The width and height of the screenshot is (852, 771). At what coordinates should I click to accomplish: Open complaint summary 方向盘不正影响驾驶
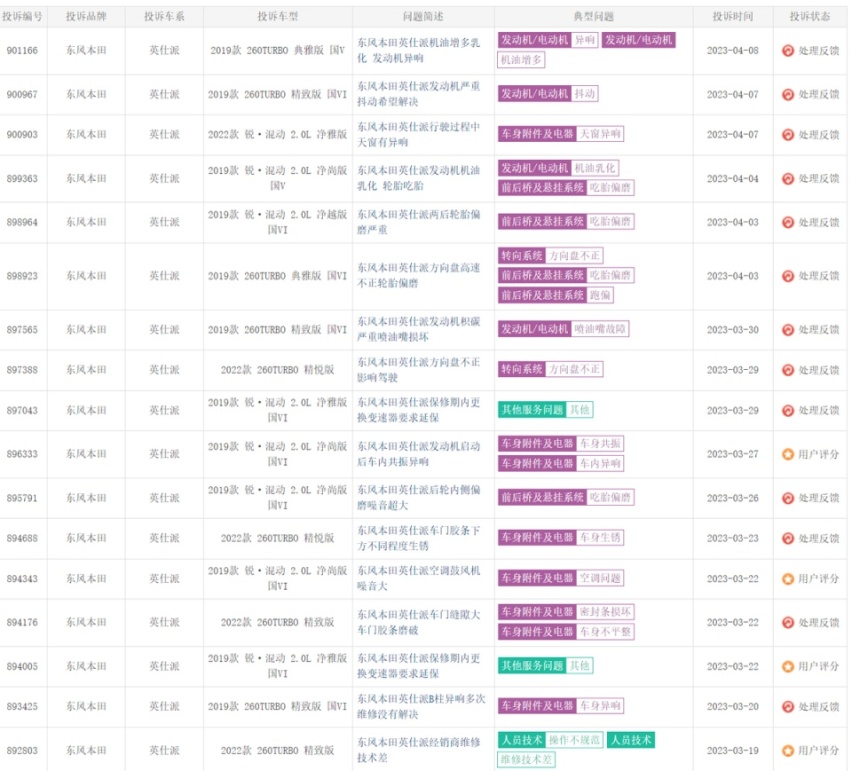[x=418, y=369]
